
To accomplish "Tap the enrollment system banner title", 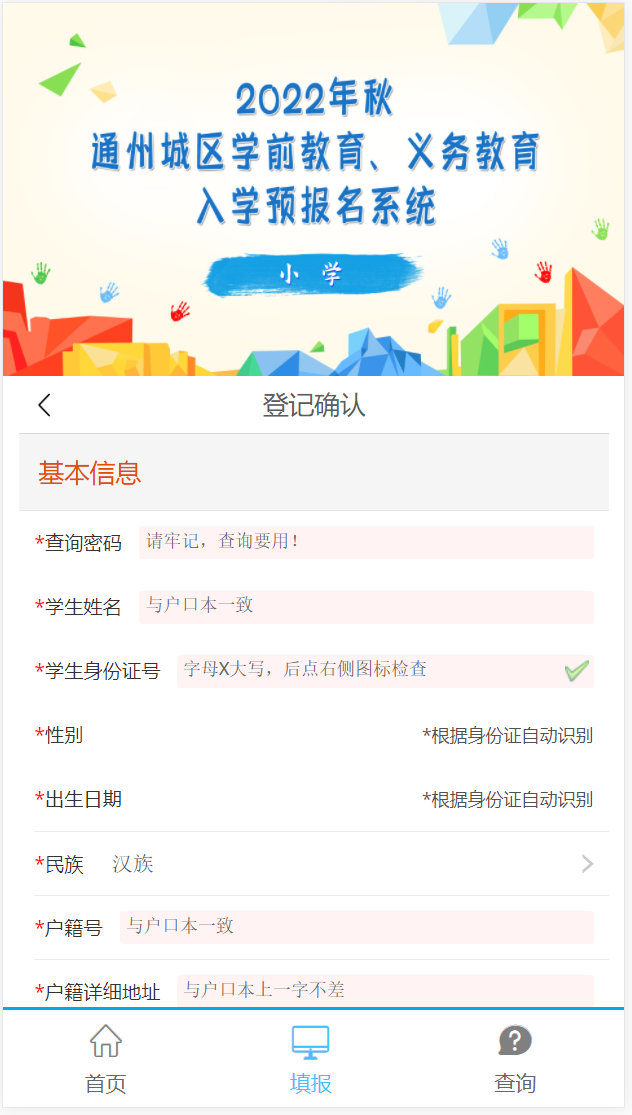I will pyautogui.click(x=314, y=154).
